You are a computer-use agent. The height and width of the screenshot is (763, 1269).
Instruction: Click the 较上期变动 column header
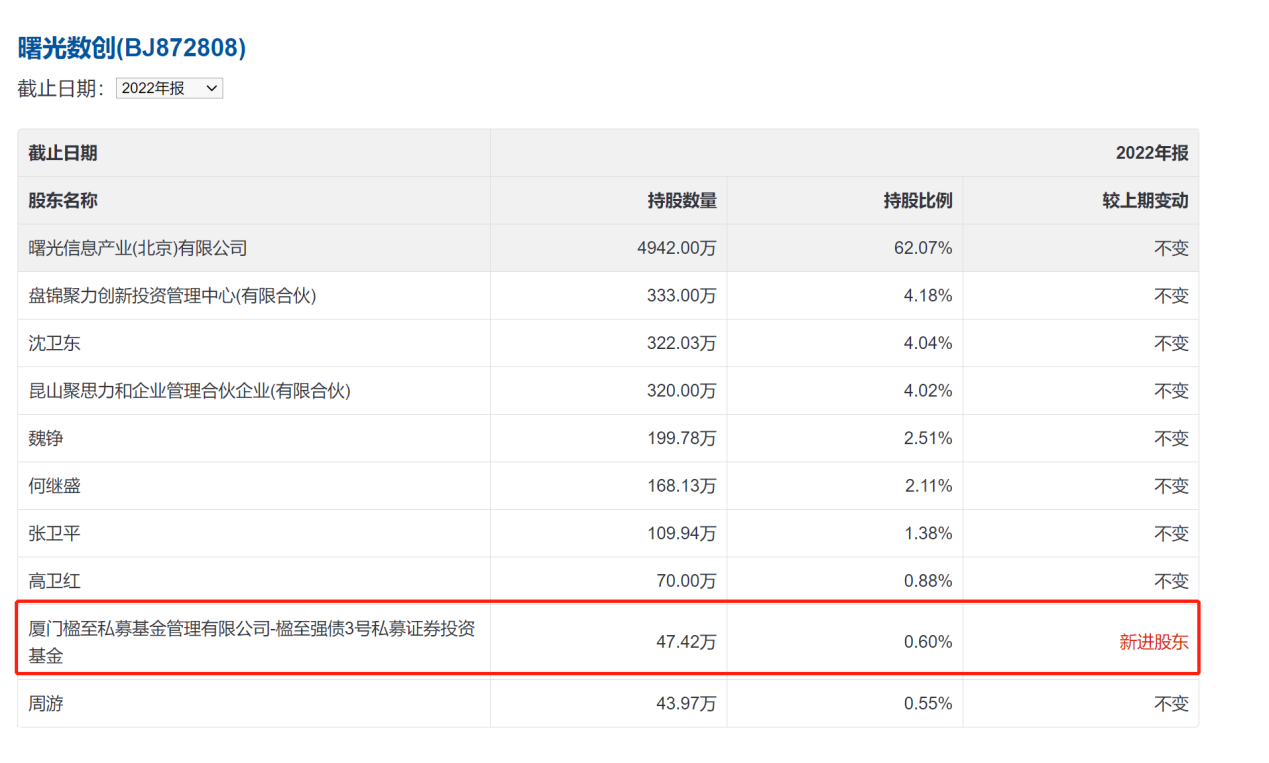1146,201
